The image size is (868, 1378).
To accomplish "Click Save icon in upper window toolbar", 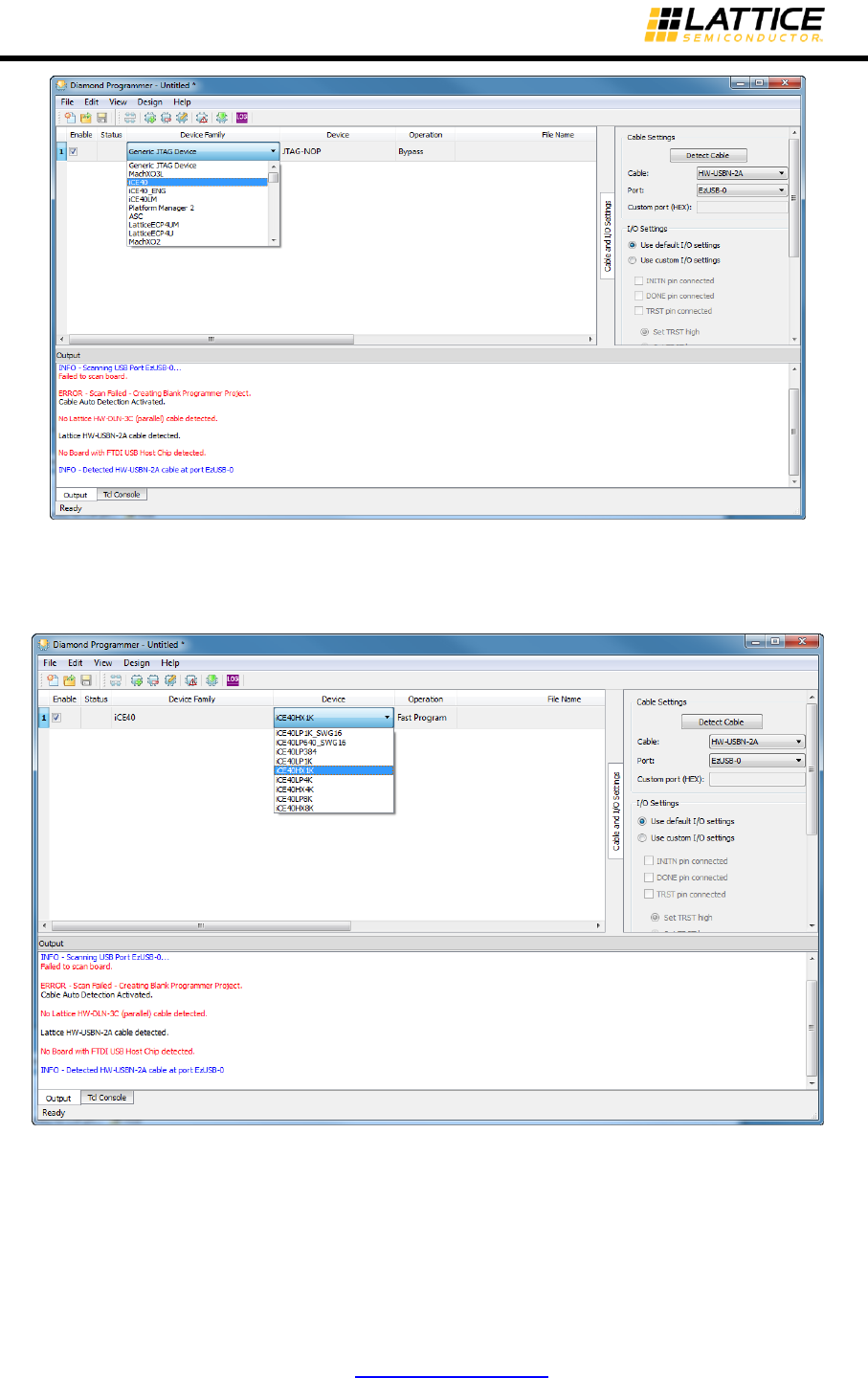I will [x=101, y=118].
